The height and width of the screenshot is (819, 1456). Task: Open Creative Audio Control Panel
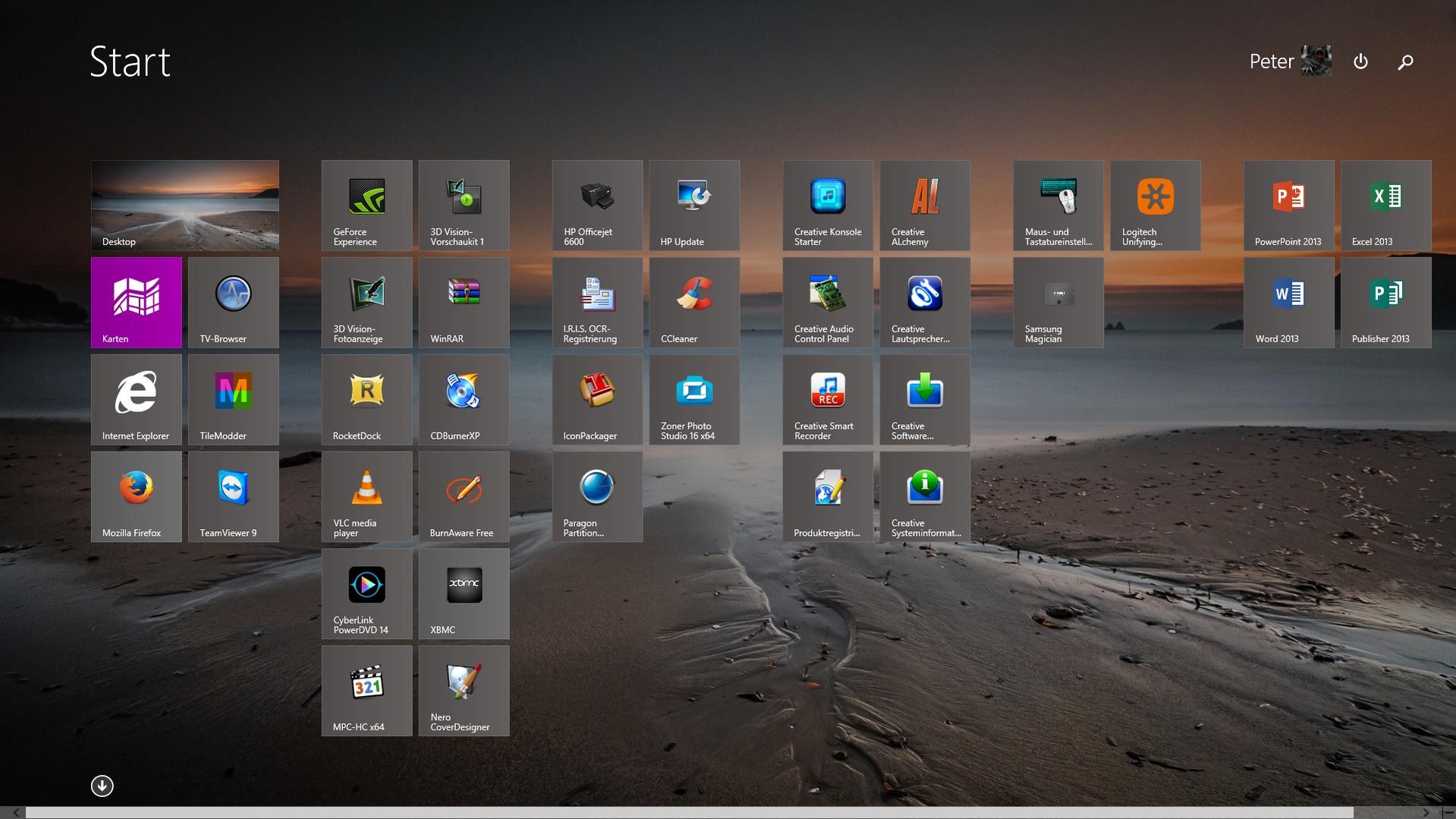coord(829,302)
